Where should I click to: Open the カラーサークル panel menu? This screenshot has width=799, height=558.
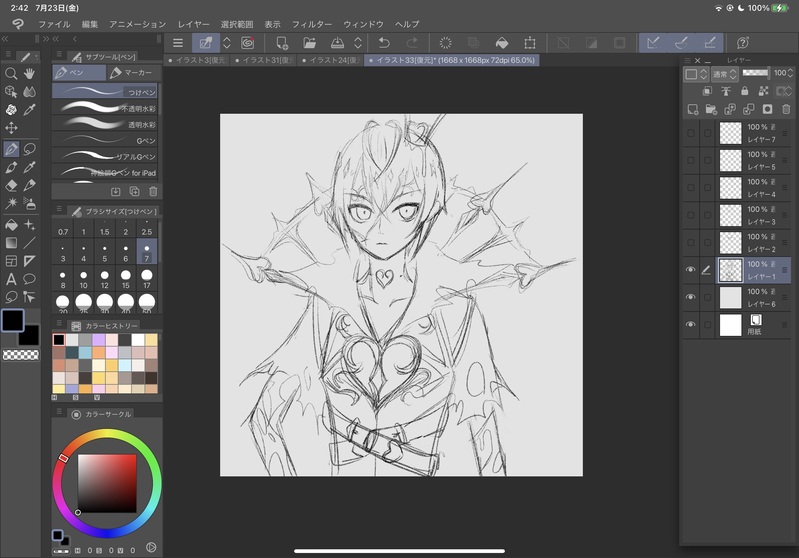pos(59,412)
